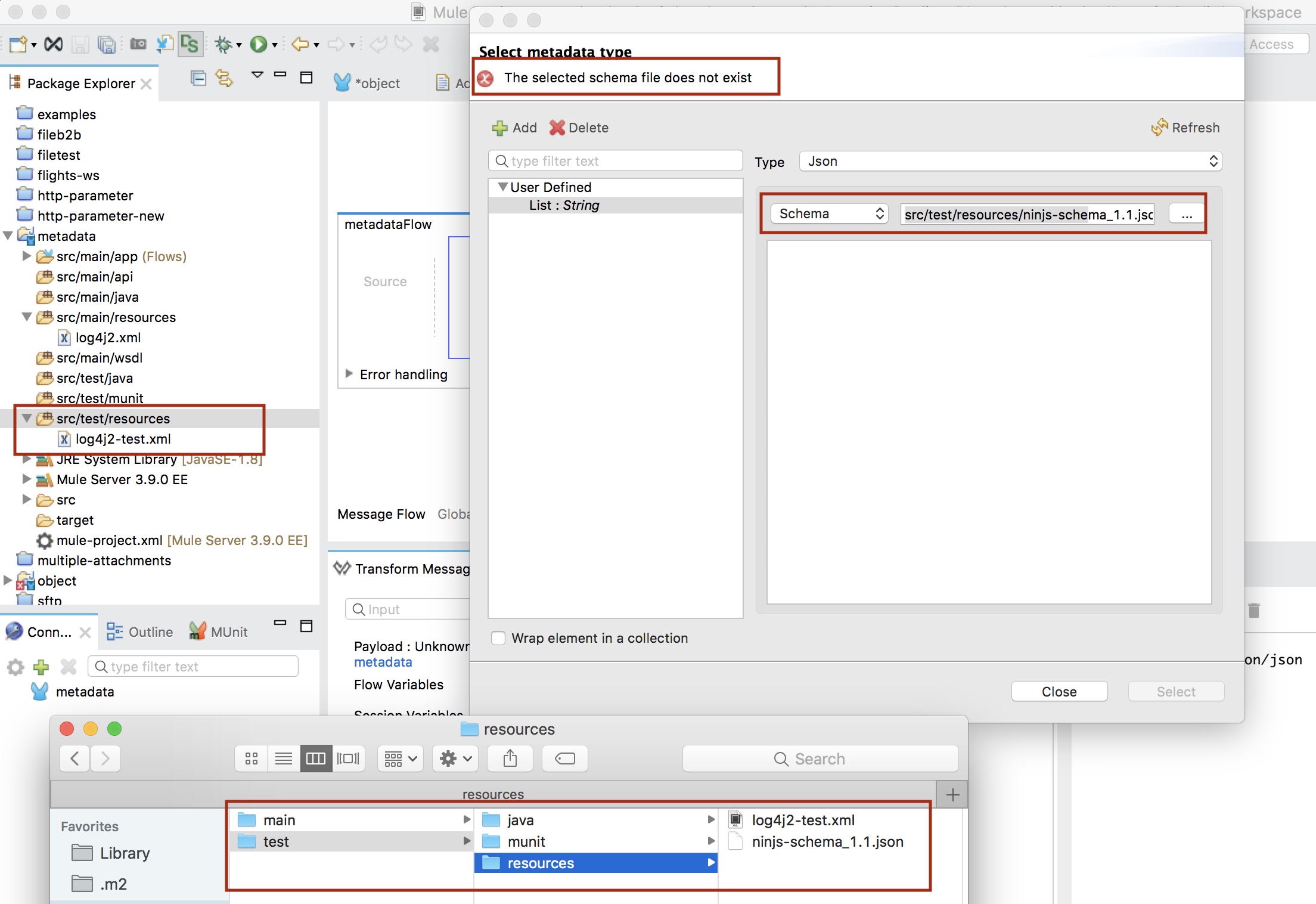Viewport: 1316px width, 904px height.
Task: Enable Wrap element in a collection
Action: [x=498, y=638]
